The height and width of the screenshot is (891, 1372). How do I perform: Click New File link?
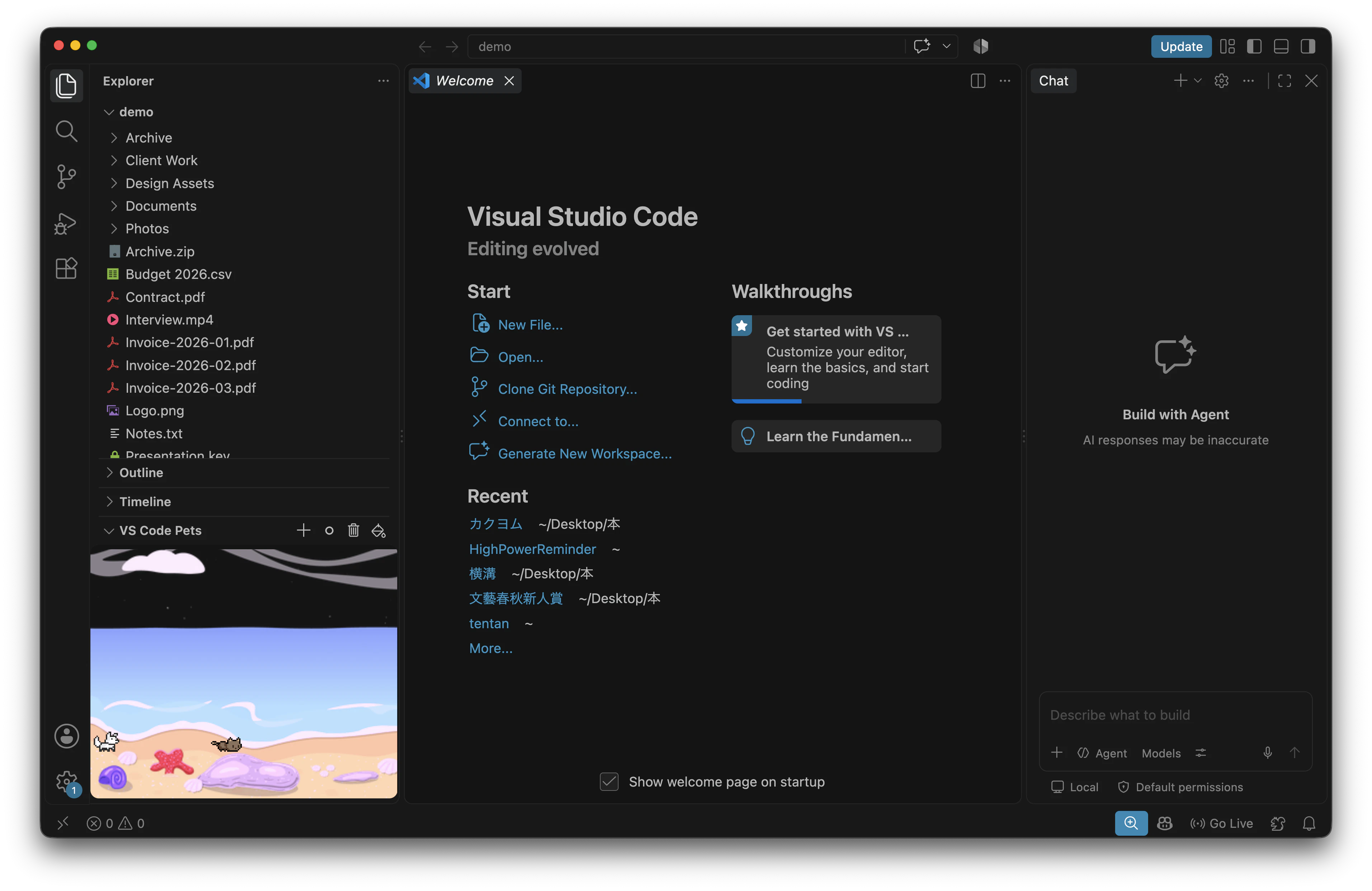pyautogui.click(x=530, y=325)
